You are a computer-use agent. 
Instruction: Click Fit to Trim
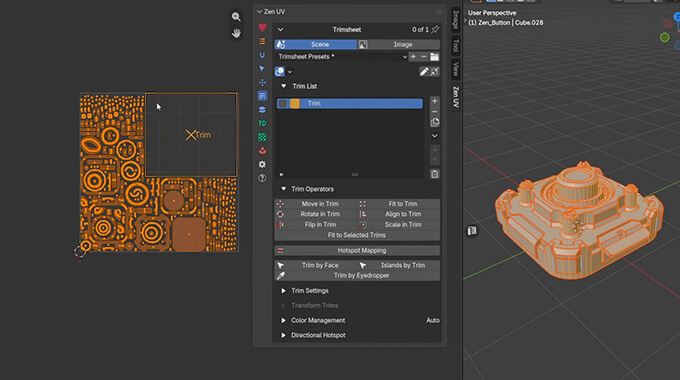point(399,204)
